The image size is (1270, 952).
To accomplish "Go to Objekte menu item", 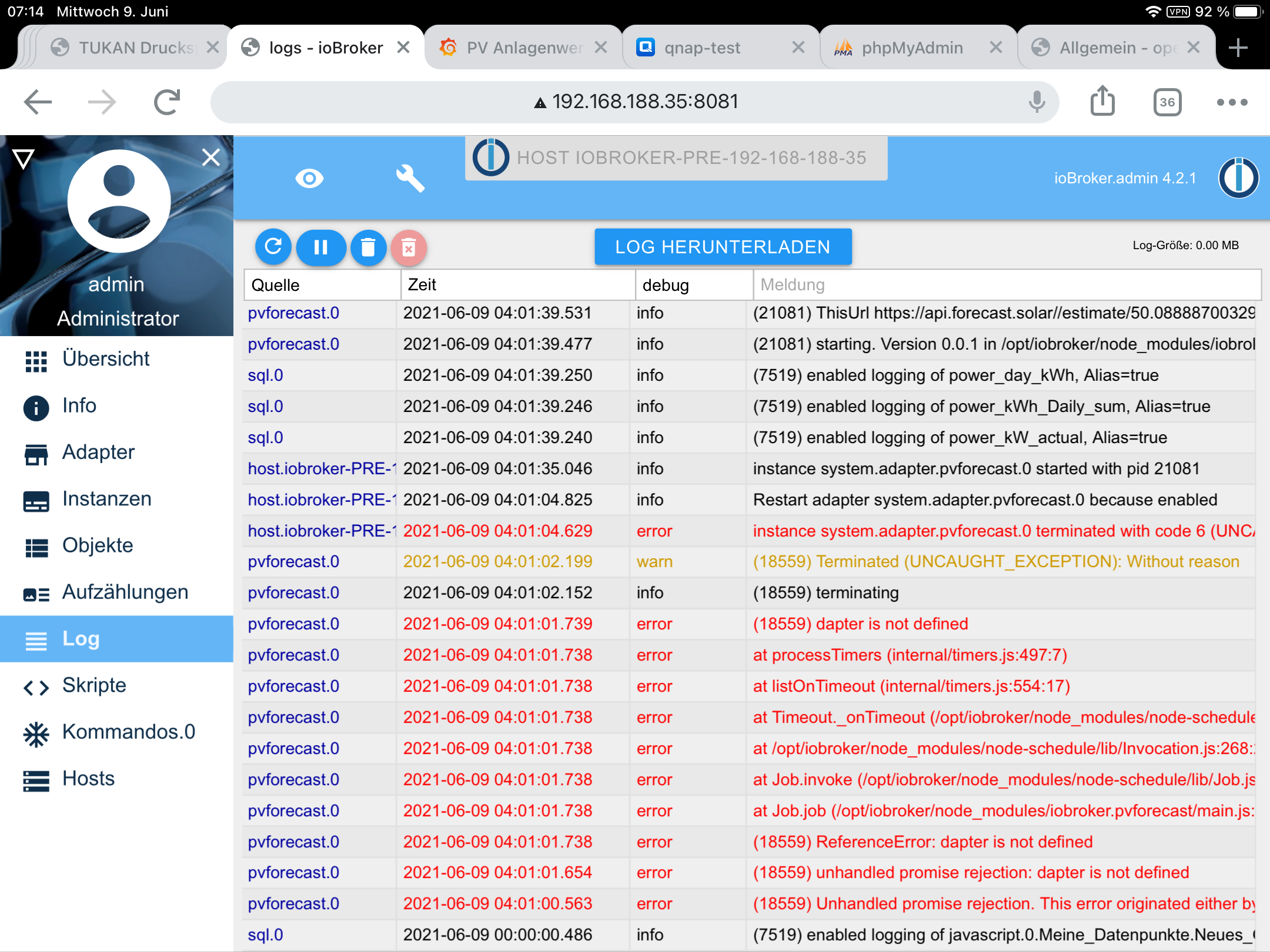I will [98, 545].
